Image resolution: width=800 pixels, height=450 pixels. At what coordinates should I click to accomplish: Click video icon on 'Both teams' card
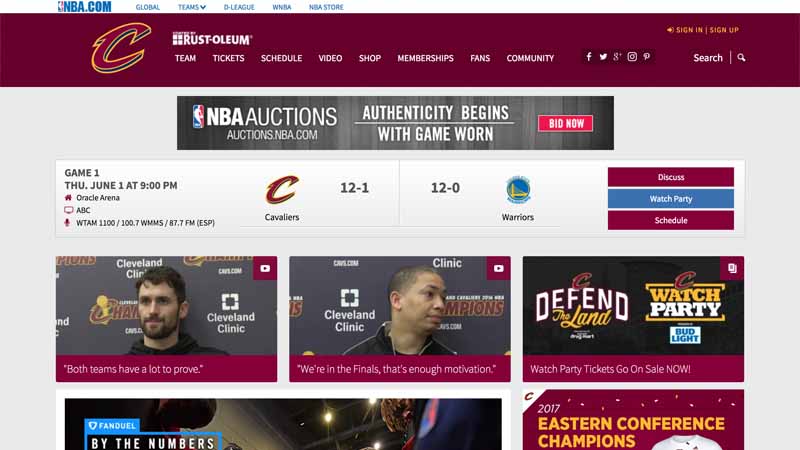pyautogui.click(x=265, y=268)
